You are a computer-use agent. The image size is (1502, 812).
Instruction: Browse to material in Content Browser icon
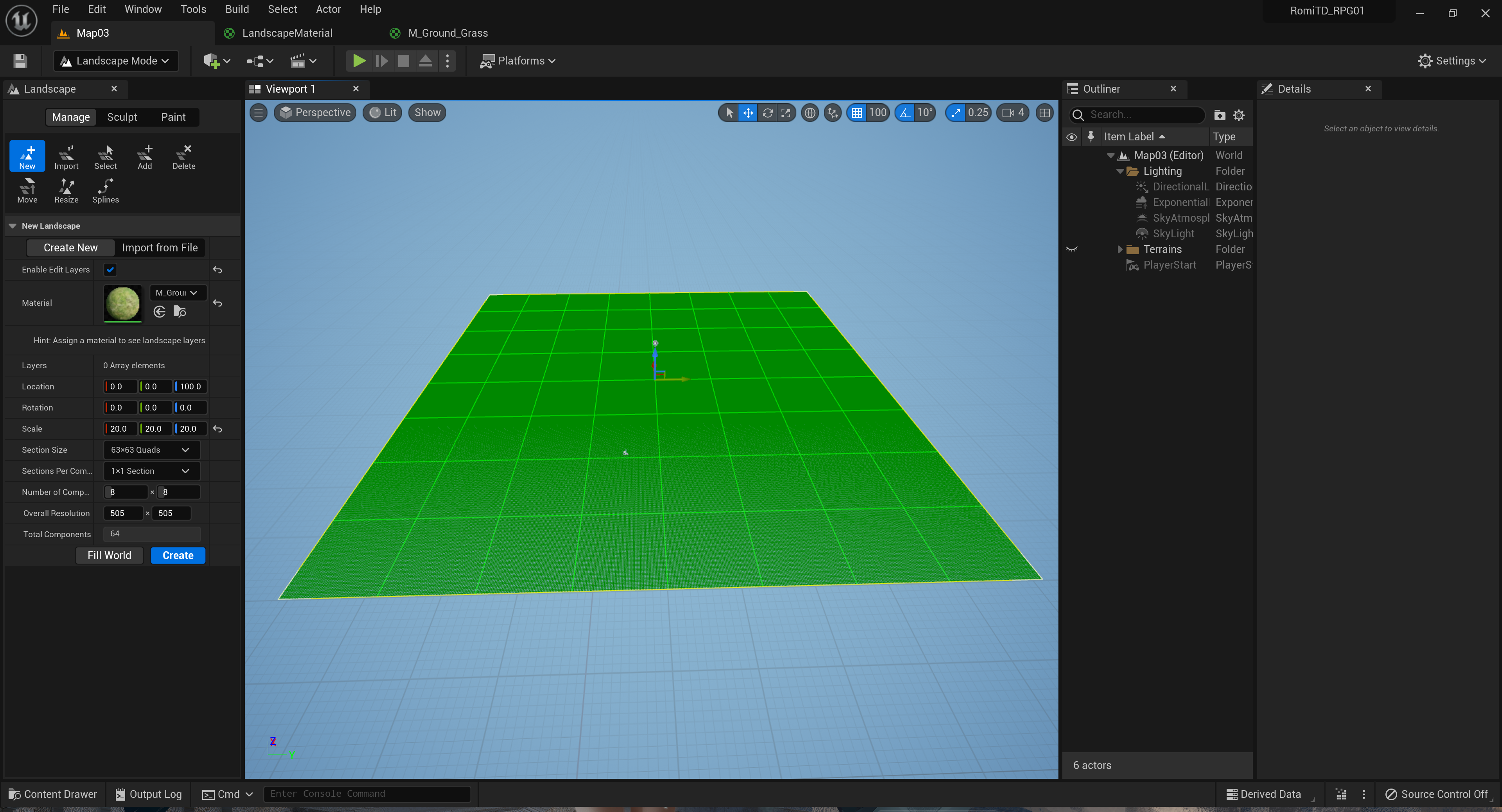pos(180,312)
